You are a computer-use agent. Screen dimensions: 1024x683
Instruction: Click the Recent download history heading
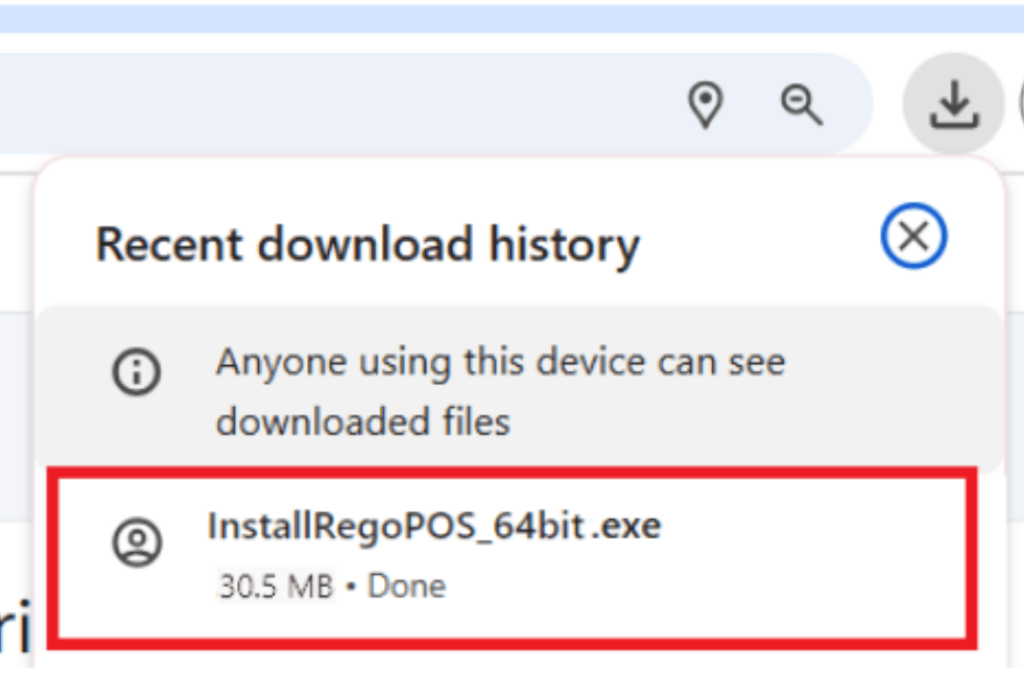(x=368, y=243)
